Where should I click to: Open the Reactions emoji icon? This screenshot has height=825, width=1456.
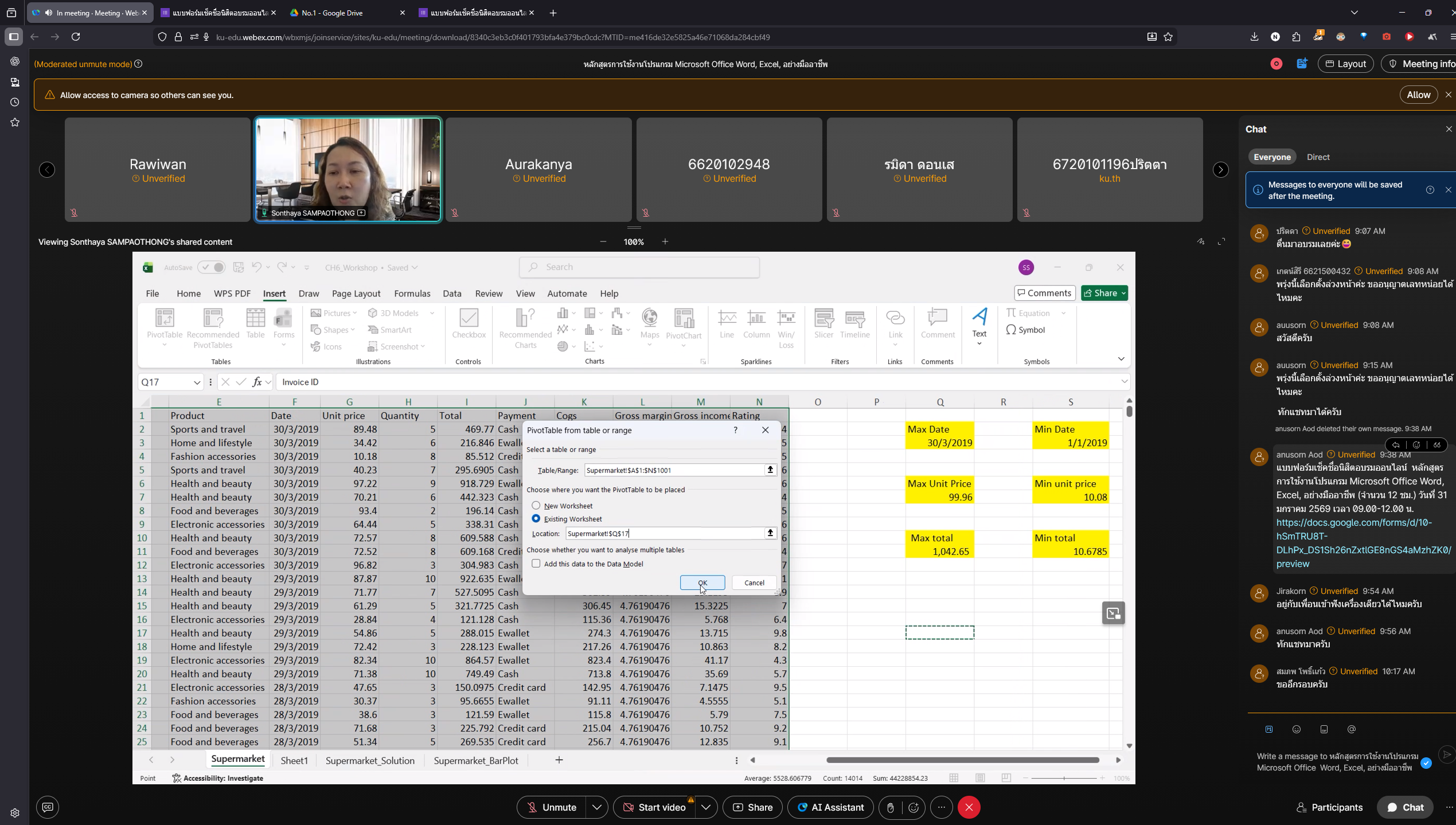tap(914, 807)
